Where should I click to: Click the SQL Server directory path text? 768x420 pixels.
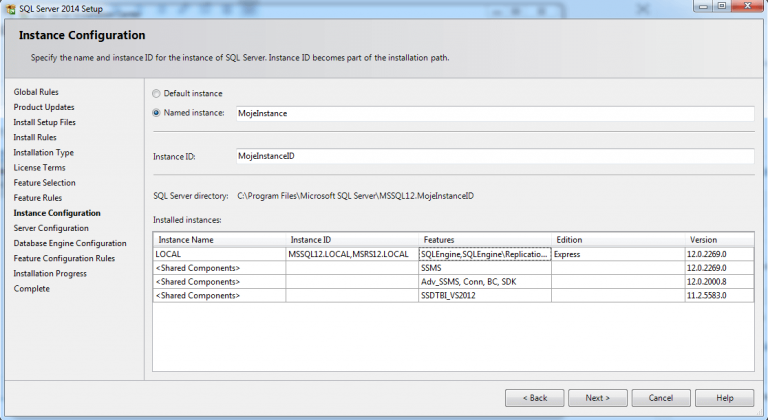356,196
